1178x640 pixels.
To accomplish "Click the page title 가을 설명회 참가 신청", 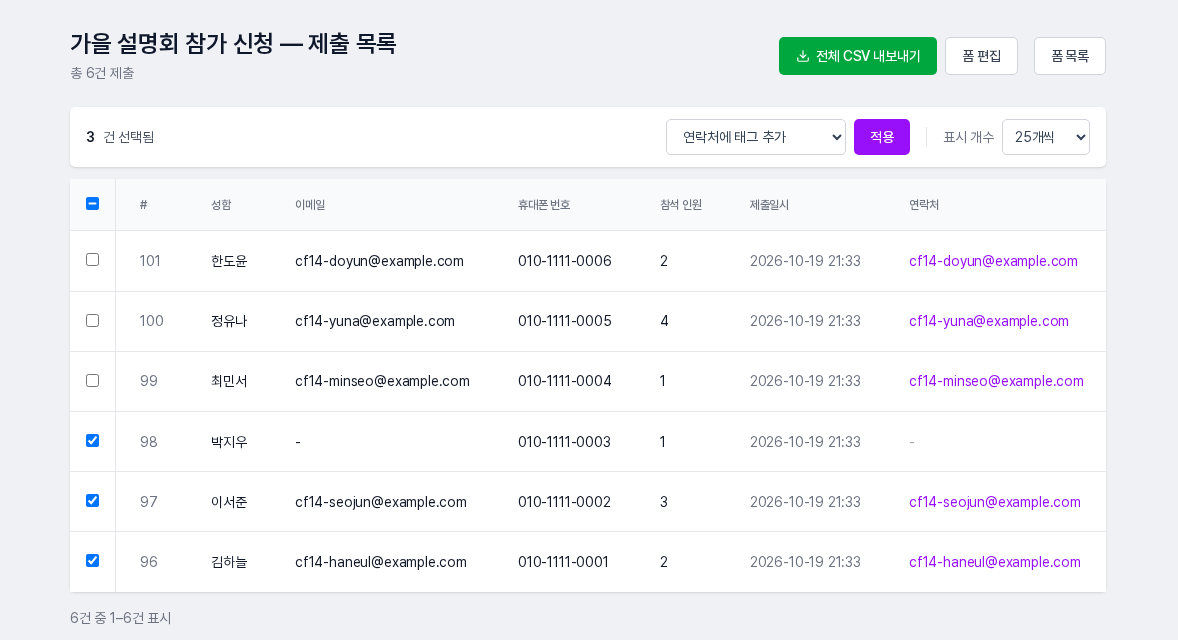I will pos(233,43).
